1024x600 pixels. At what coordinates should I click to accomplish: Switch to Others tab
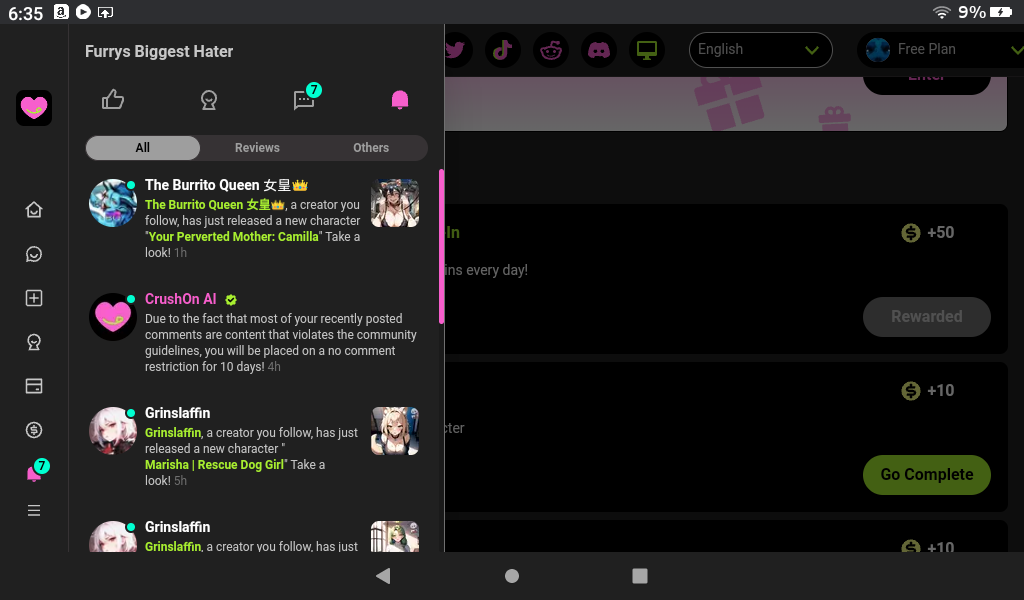371,148
